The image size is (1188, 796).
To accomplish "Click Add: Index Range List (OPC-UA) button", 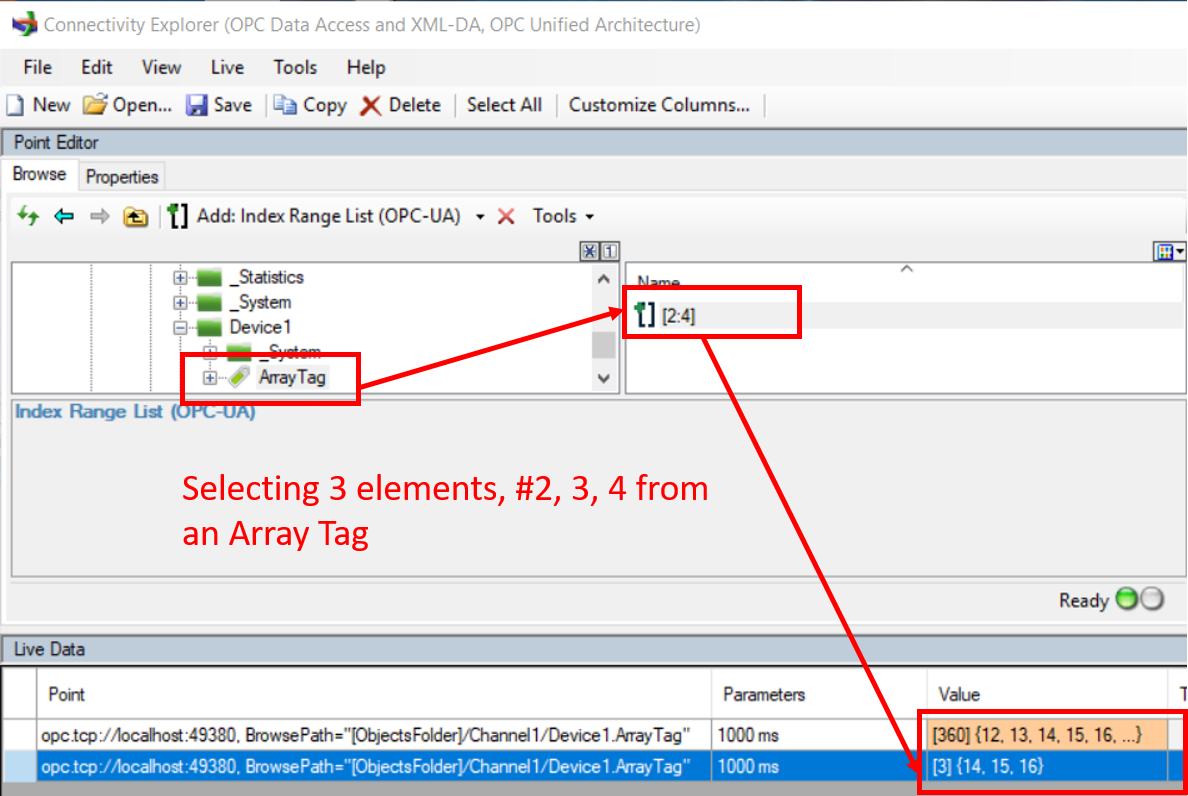I will coord(314,217).
